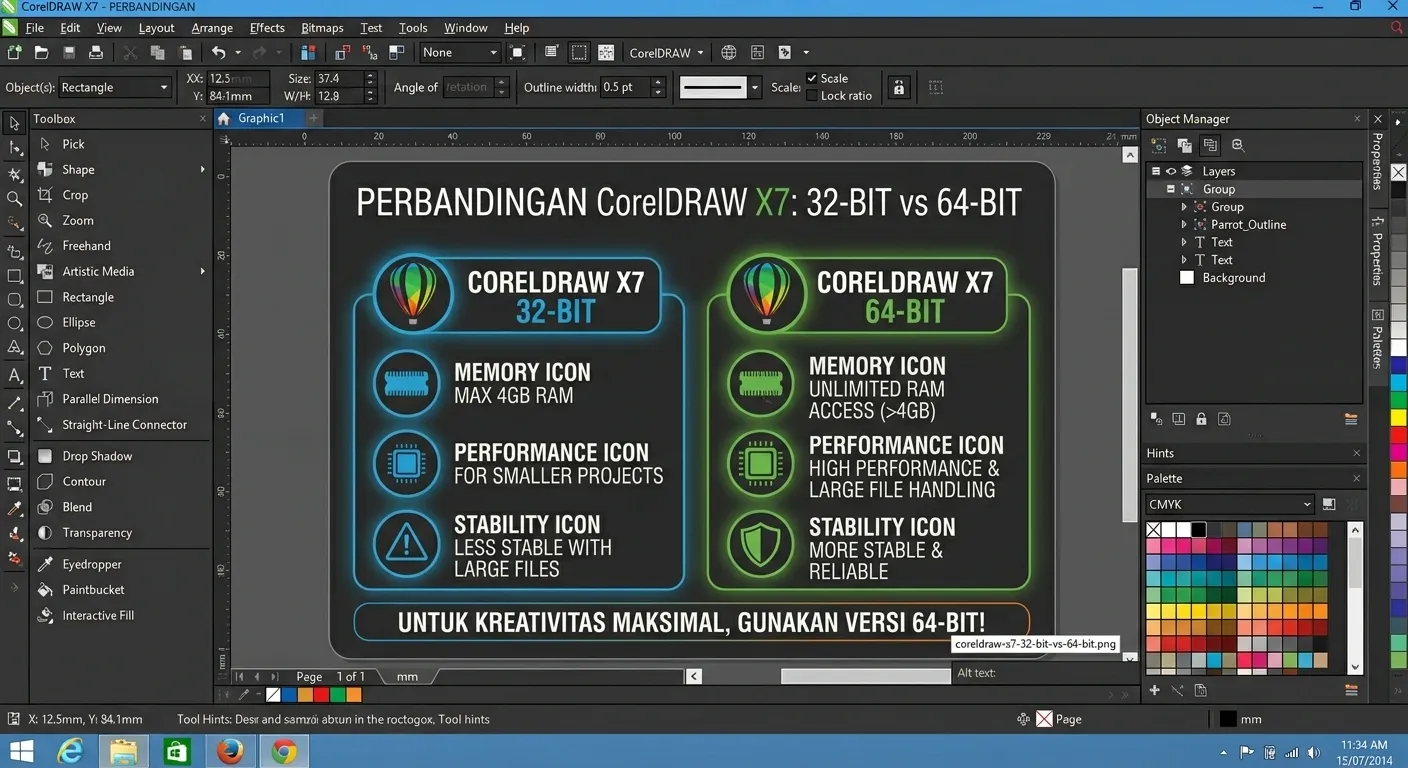Launch Firefox from the taskbar

coord(230,751)
